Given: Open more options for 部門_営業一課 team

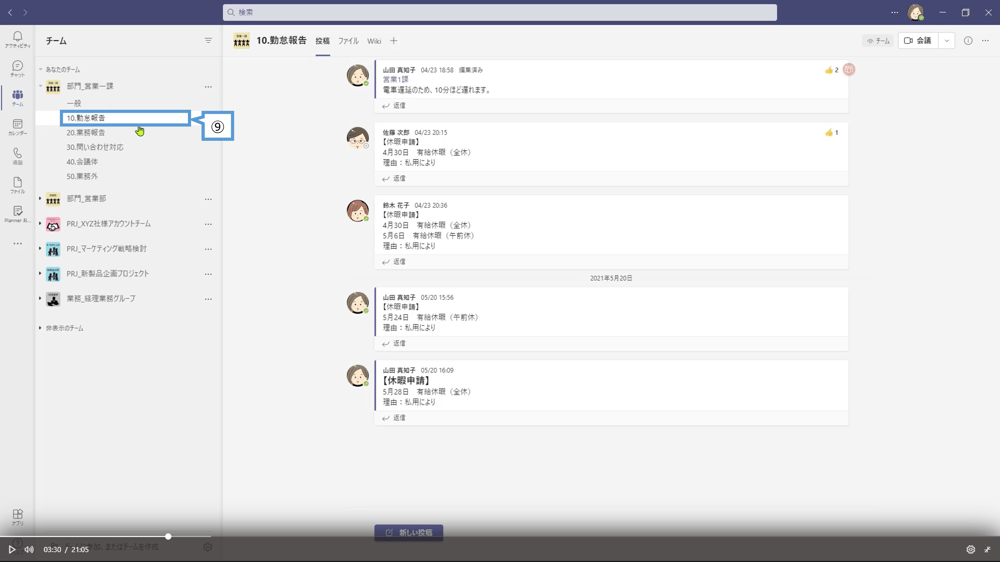Looking at the screenshot, I should 208,87.
